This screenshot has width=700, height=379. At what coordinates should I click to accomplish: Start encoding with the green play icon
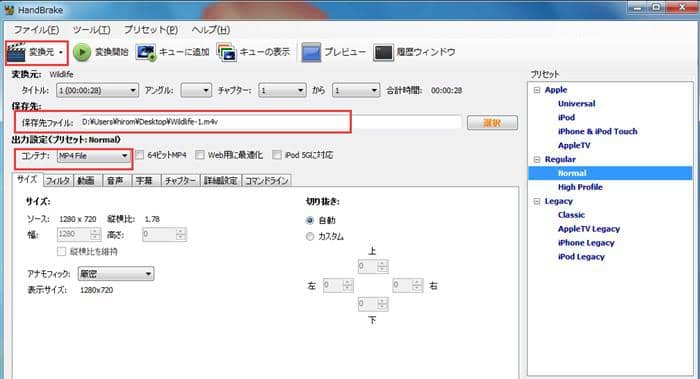point(82,52)
